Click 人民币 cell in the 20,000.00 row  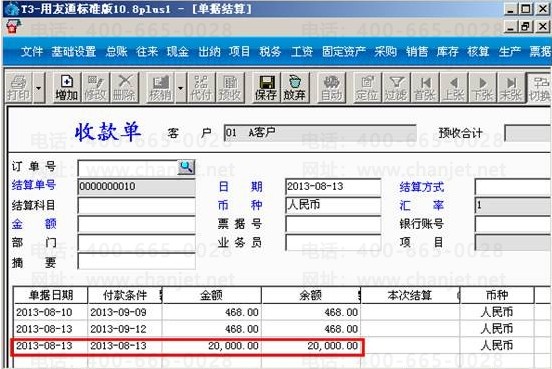(x=497, y=346)
